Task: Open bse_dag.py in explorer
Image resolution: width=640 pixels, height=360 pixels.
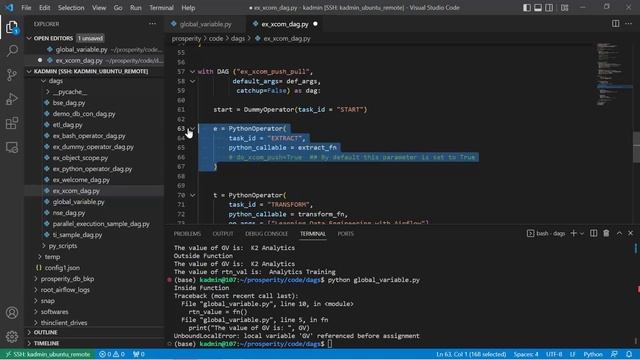Action: click(69, 103)
